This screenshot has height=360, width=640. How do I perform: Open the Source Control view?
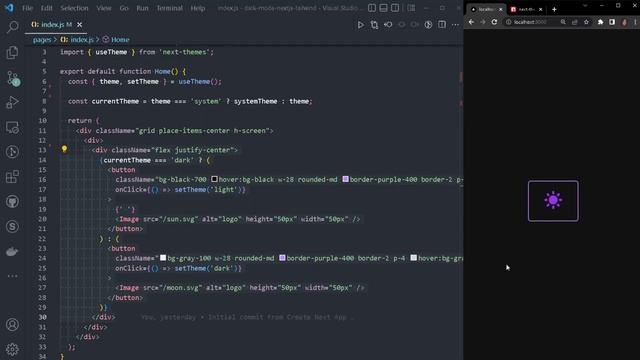pos(13,78)
